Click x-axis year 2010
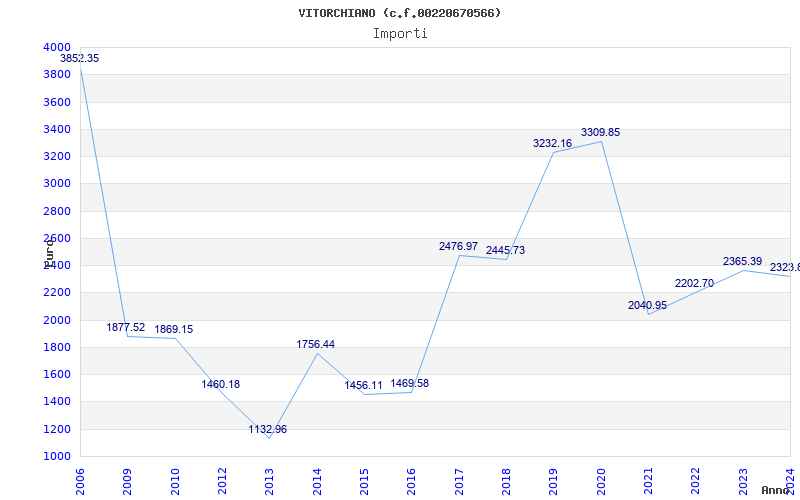 point(175,481)
